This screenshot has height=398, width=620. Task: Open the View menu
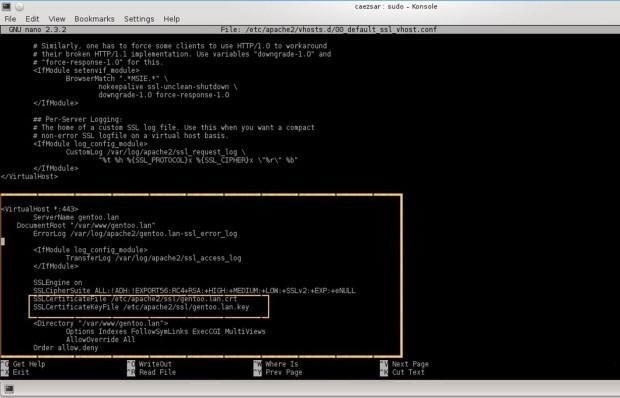(x=57, y=19)
